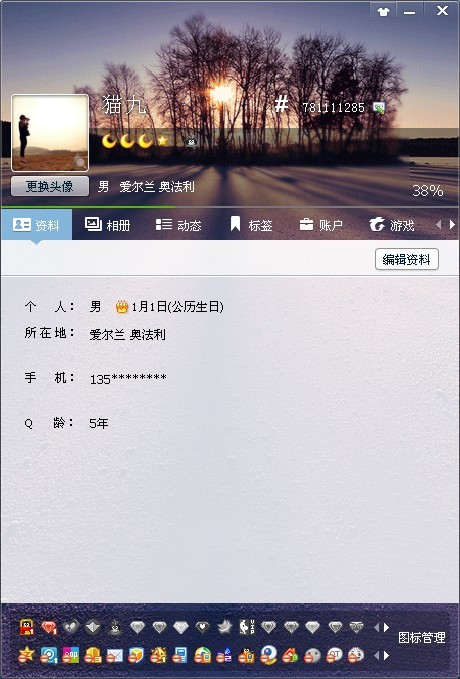
Task: Select the 账户 tab
Action: click(321, 225)
